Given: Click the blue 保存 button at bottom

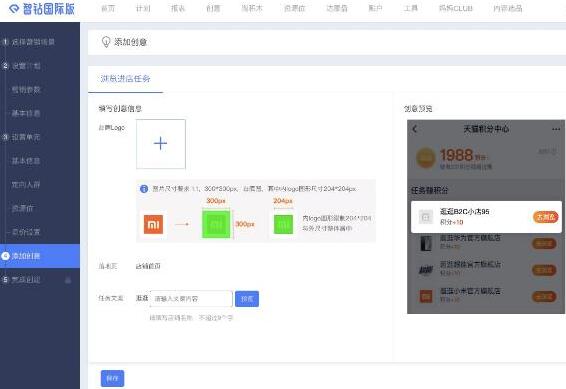Looking at the screenshot, I should (x=112, y=378).
